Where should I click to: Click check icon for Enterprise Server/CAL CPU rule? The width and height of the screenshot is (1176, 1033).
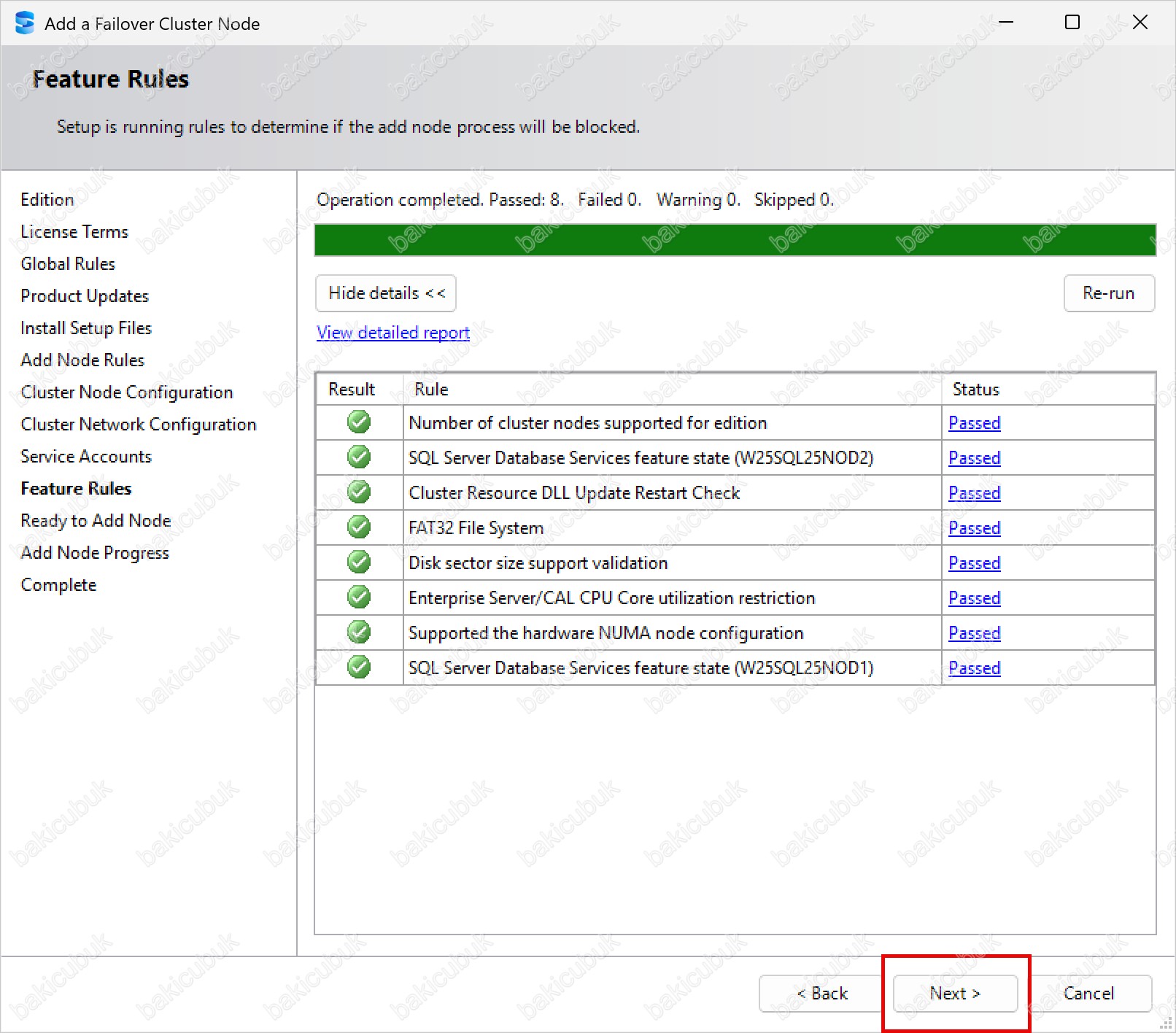click(359, 597)
